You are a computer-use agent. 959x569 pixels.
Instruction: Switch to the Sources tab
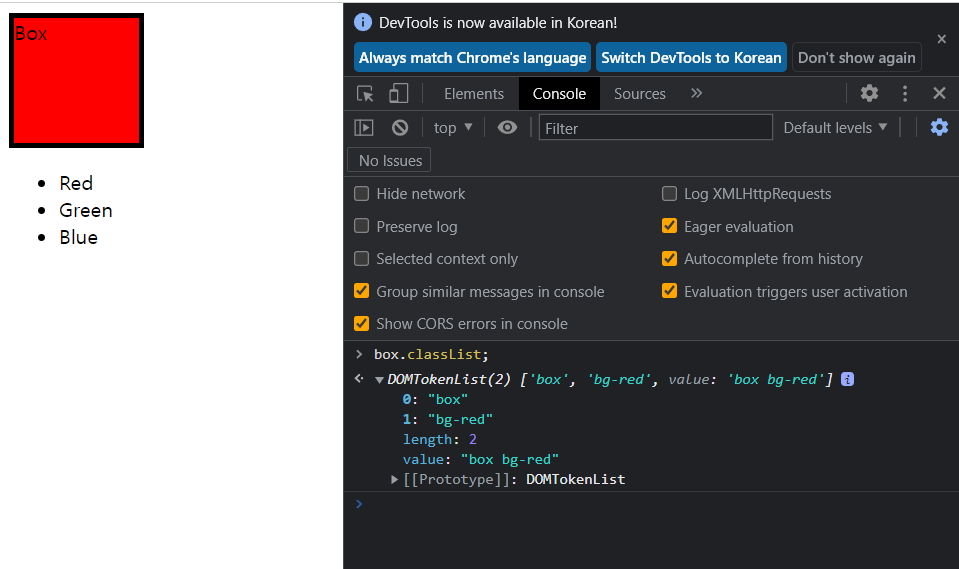(639, 94)
